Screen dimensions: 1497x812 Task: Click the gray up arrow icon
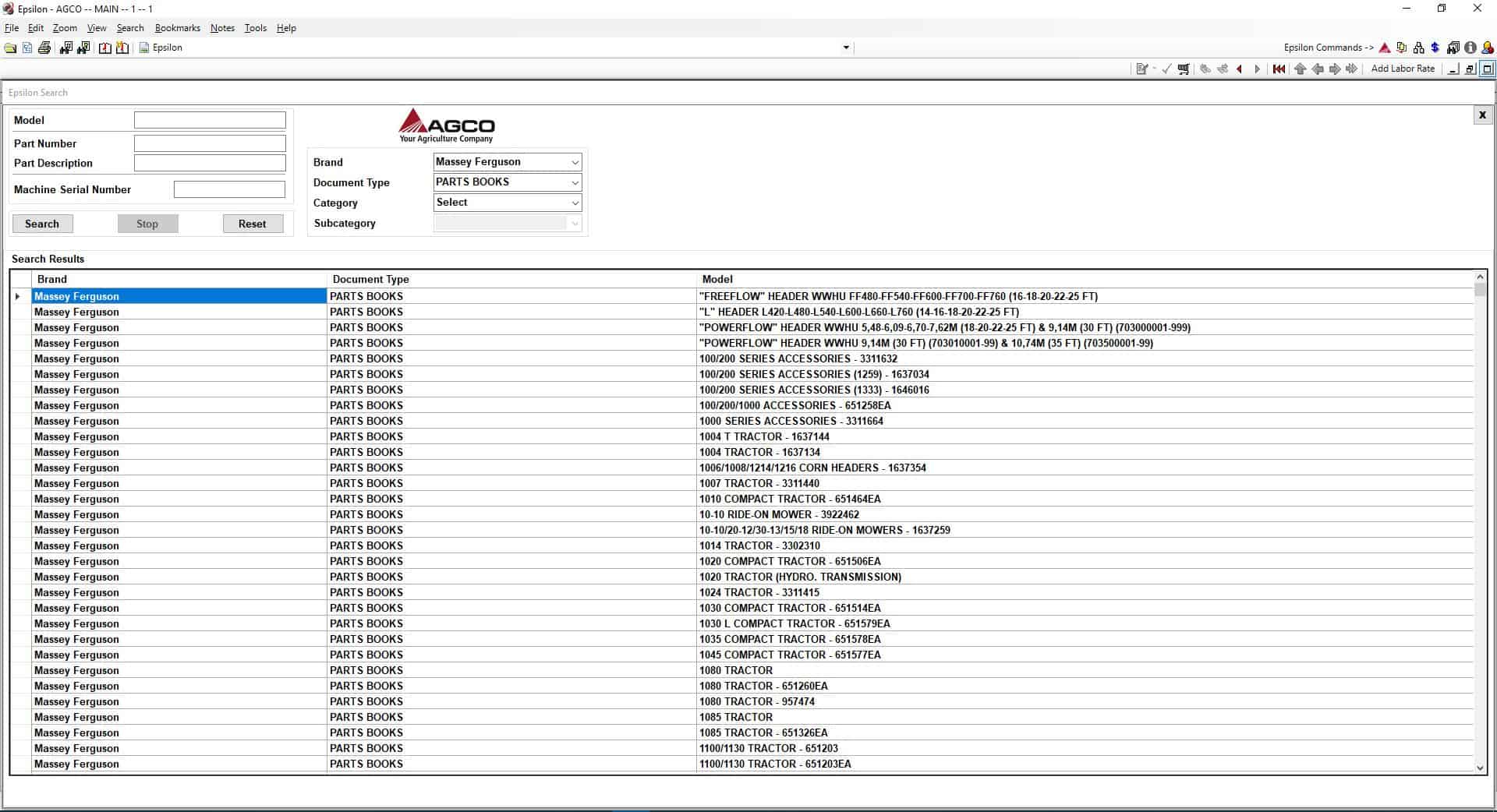click(1300, 69)
